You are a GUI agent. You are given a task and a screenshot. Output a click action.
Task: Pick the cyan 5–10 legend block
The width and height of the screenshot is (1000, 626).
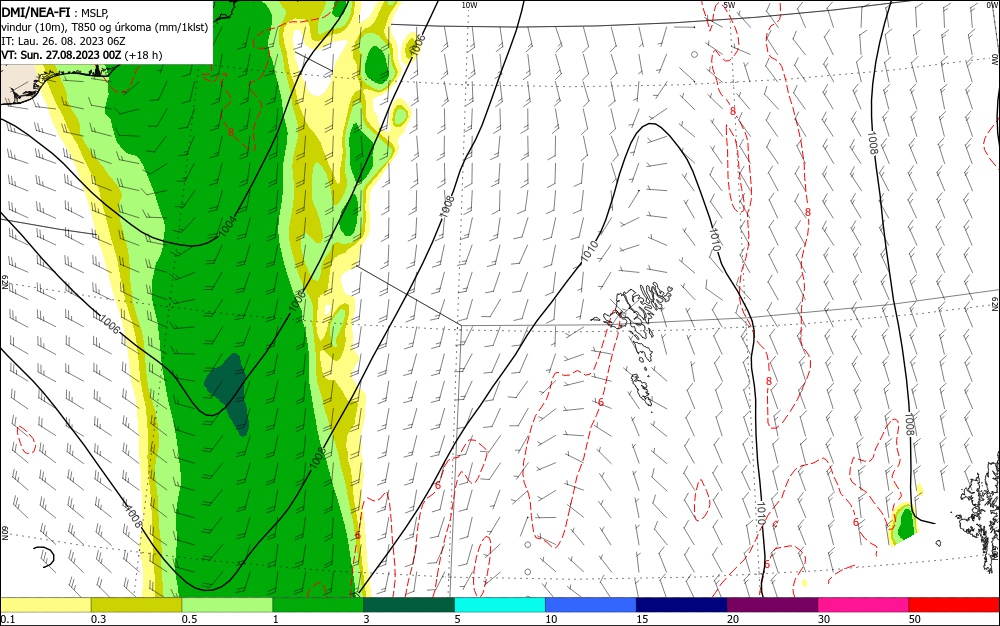pyautogui.click(x=500, y=605)
